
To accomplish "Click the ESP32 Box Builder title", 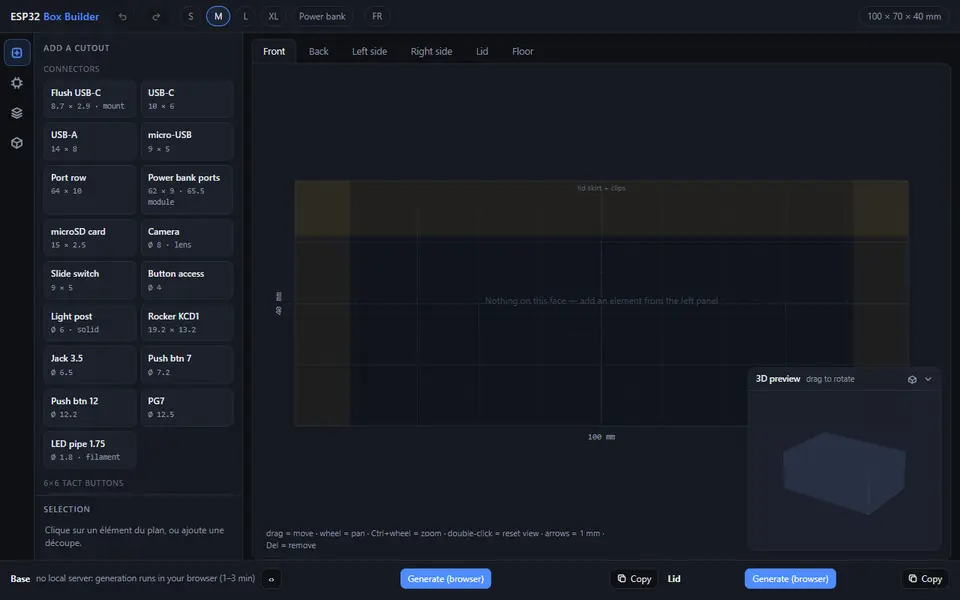I will coord(54,17).
